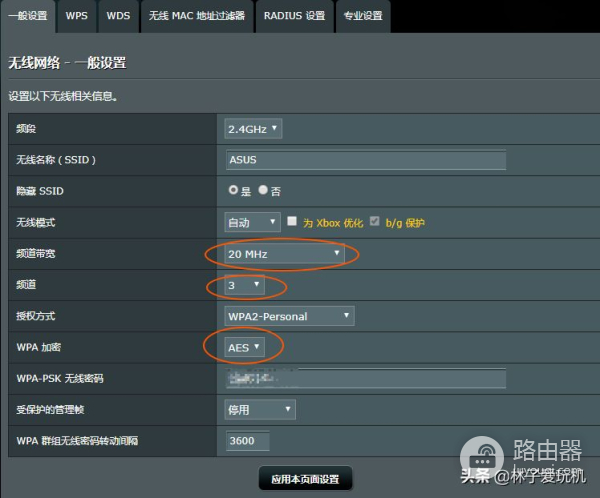
Task: Click the 隐藏 SSID row label
Action: (40, 191)
